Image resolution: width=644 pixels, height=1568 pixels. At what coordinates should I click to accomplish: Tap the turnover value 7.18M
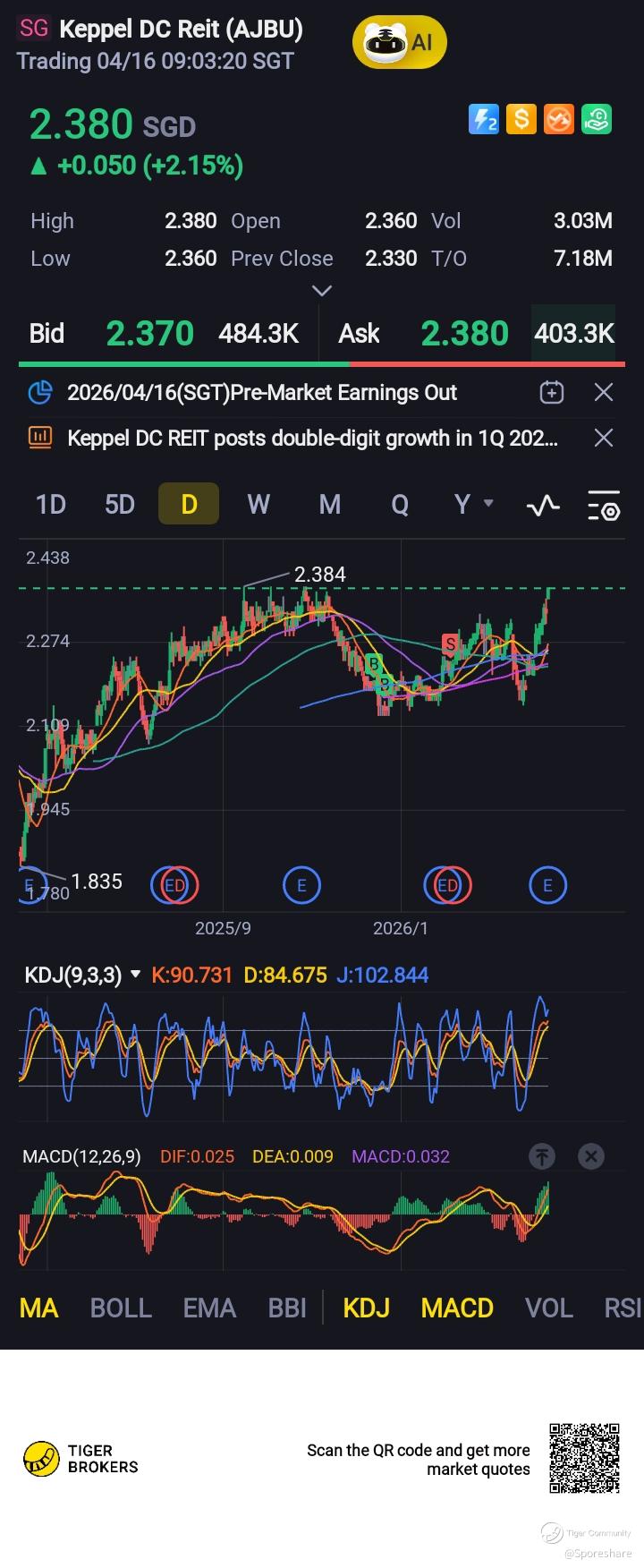coord(583,259)
